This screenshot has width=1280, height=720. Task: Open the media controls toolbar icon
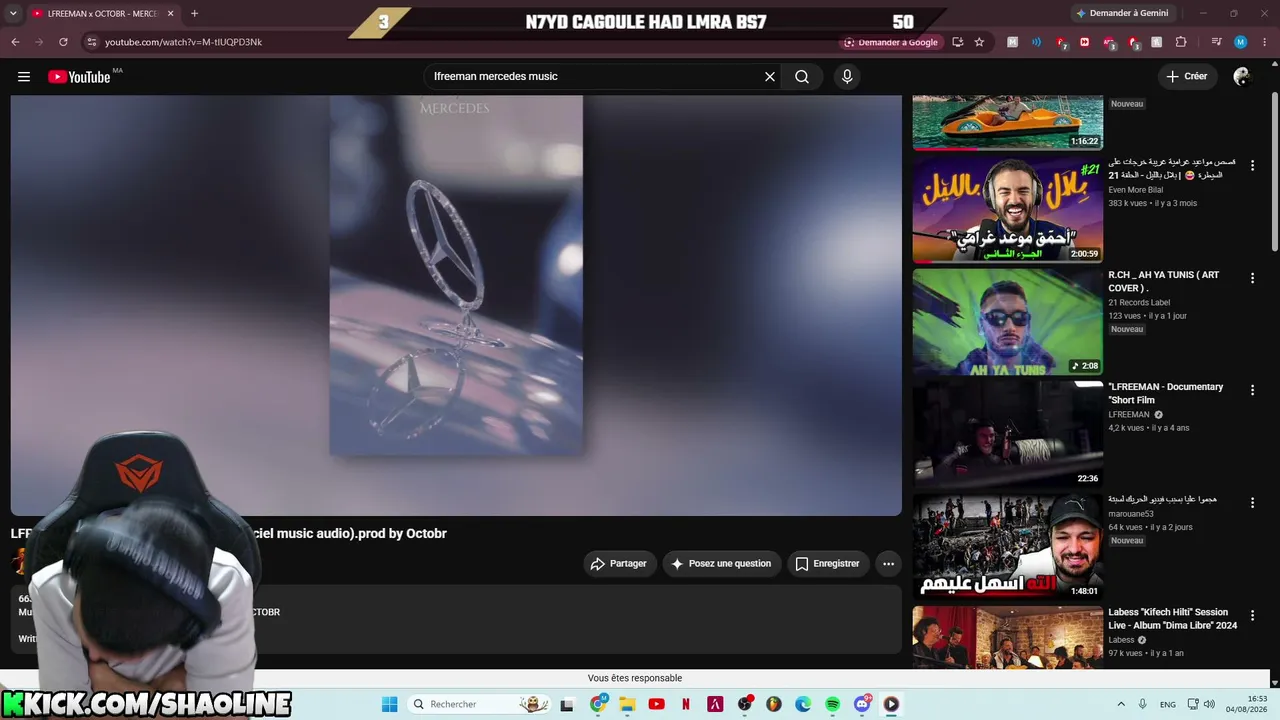[x=1216, y=42]
